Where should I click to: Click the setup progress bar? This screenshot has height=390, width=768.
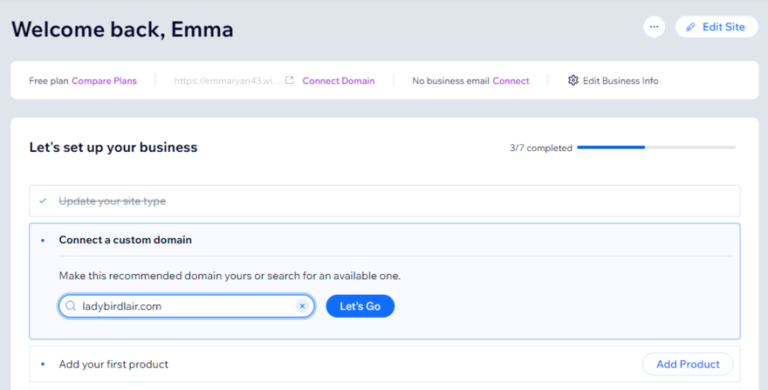pyautogui.click(x=656, y=147)
